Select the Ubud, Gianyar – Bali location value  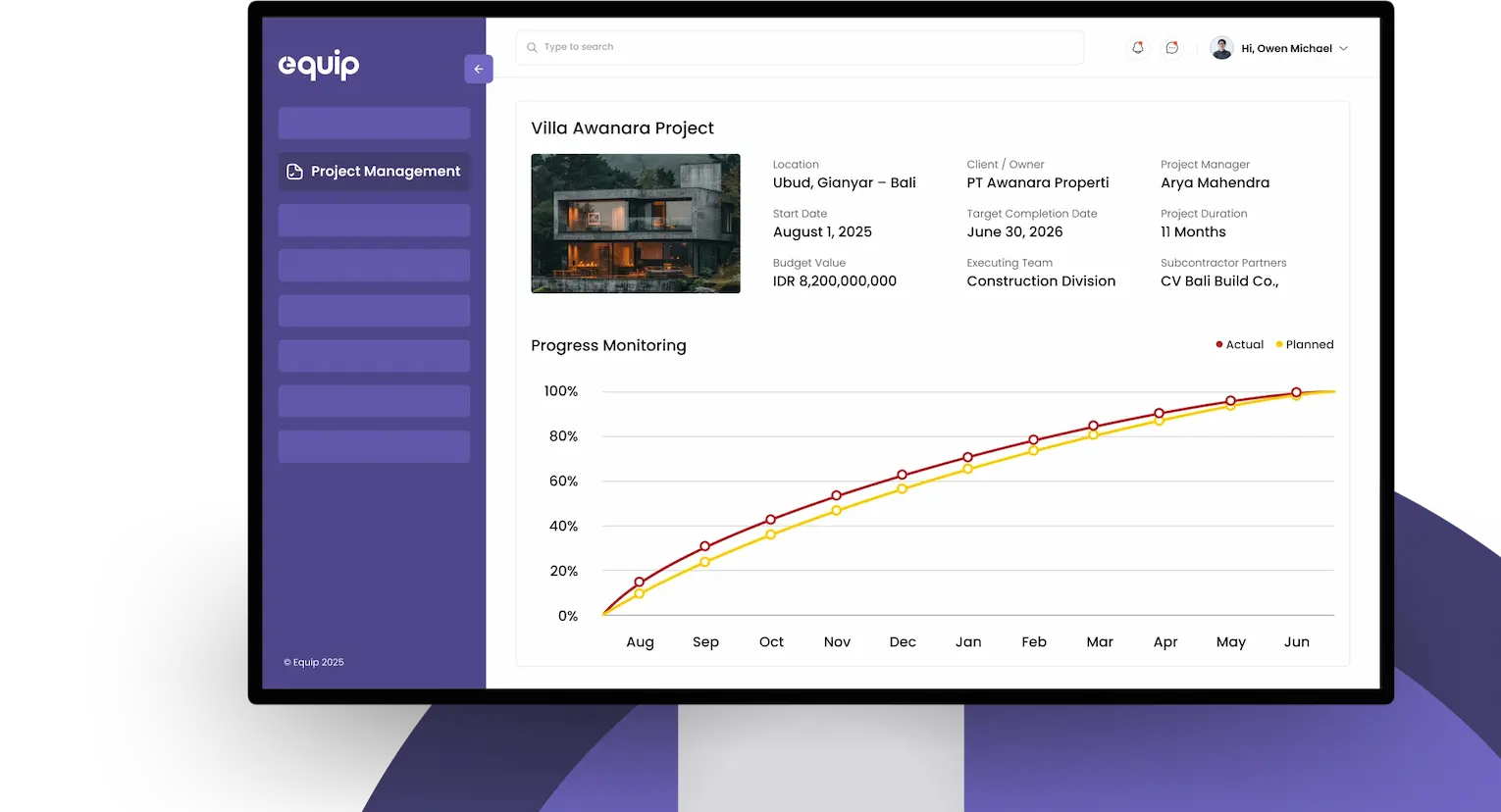click(x=844, y=182)
